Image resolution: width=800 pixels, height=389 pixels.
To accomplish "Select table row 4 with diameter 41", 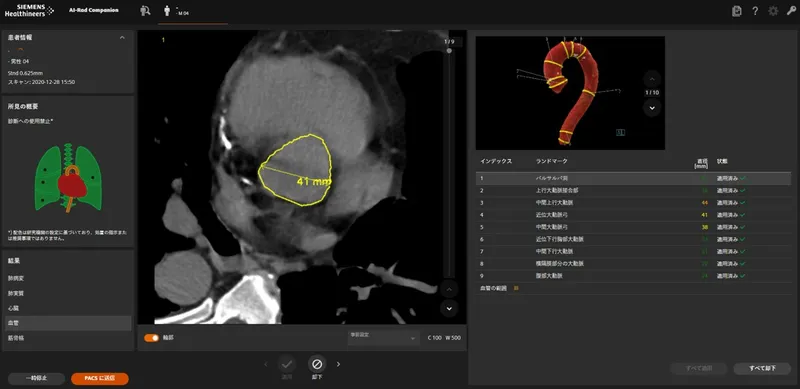I will (x=634, y=215).
